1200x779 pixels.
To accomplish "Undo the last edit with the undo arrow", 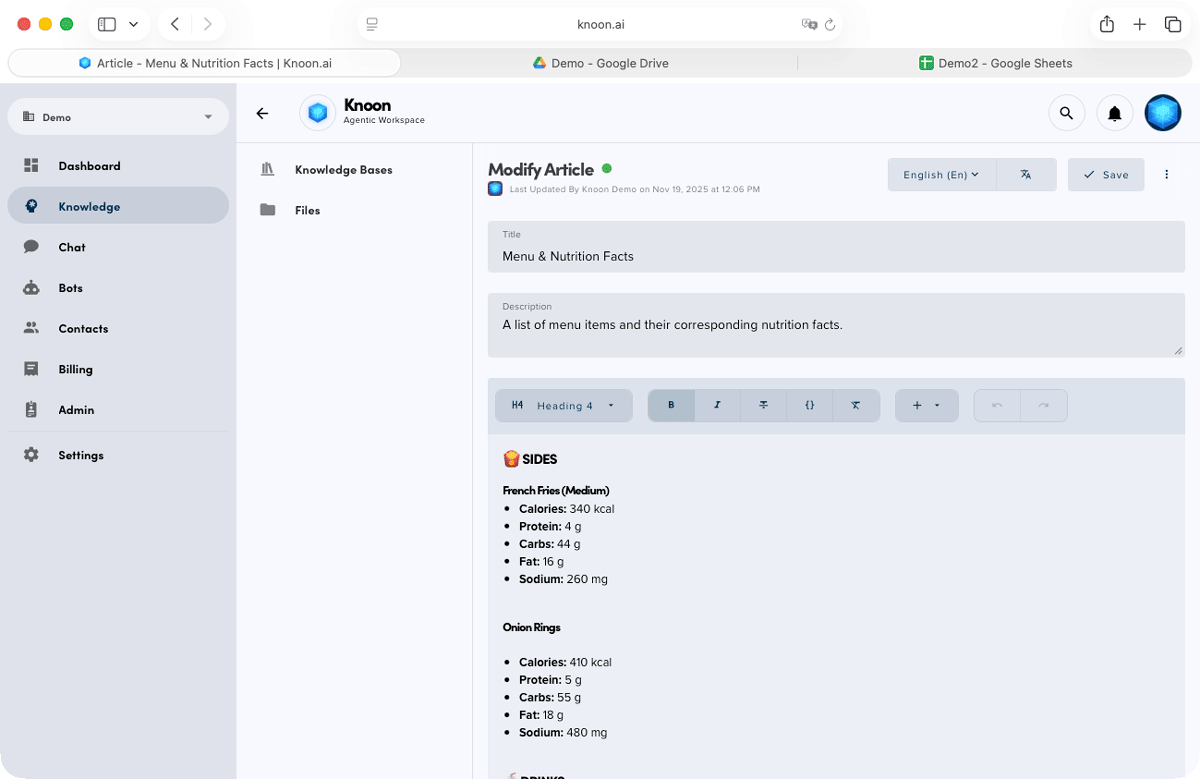I will [996, 405].
